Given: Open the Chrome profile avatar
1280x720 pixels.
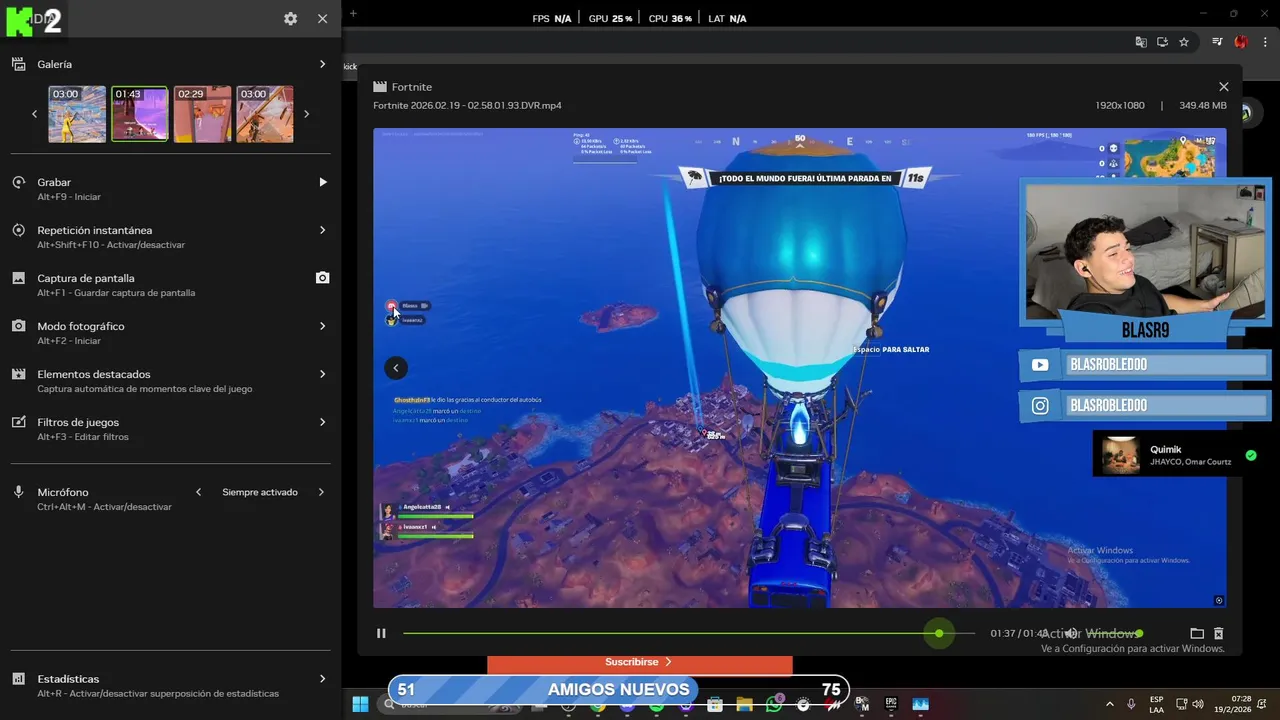Looking at the screenshot, I should point(1241,42).
